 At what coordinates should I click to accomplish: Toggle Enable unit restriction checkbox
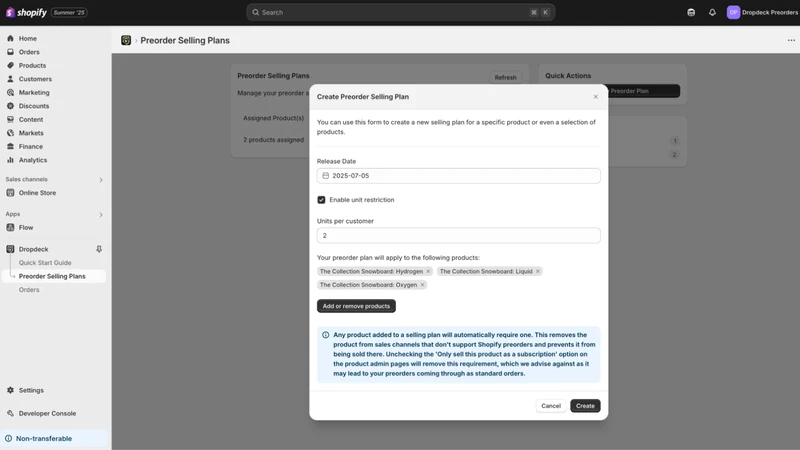point(321,200)
